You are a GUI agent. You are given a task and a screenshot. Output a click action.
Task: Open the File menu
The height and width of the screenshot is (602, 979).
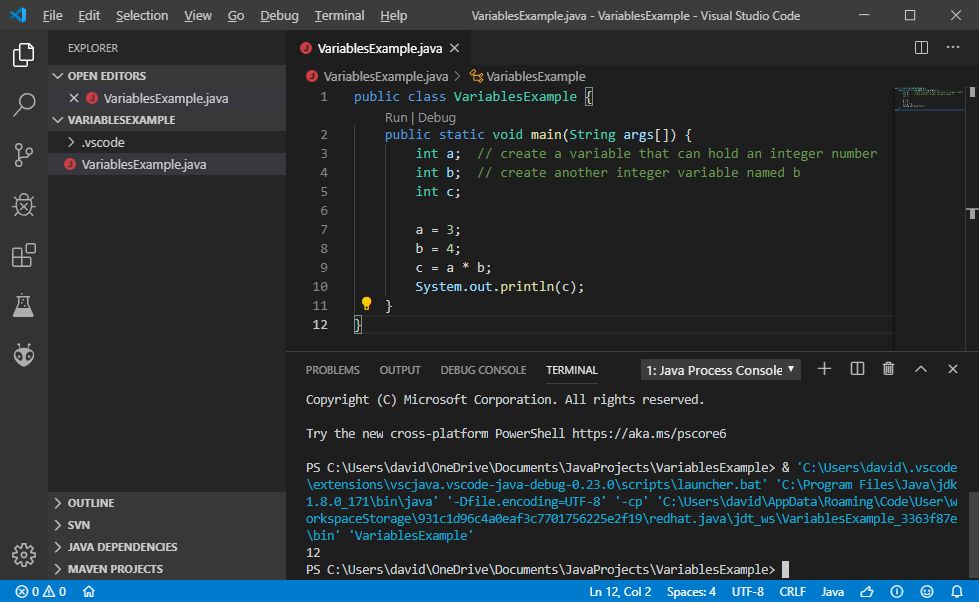pos(52,16)
